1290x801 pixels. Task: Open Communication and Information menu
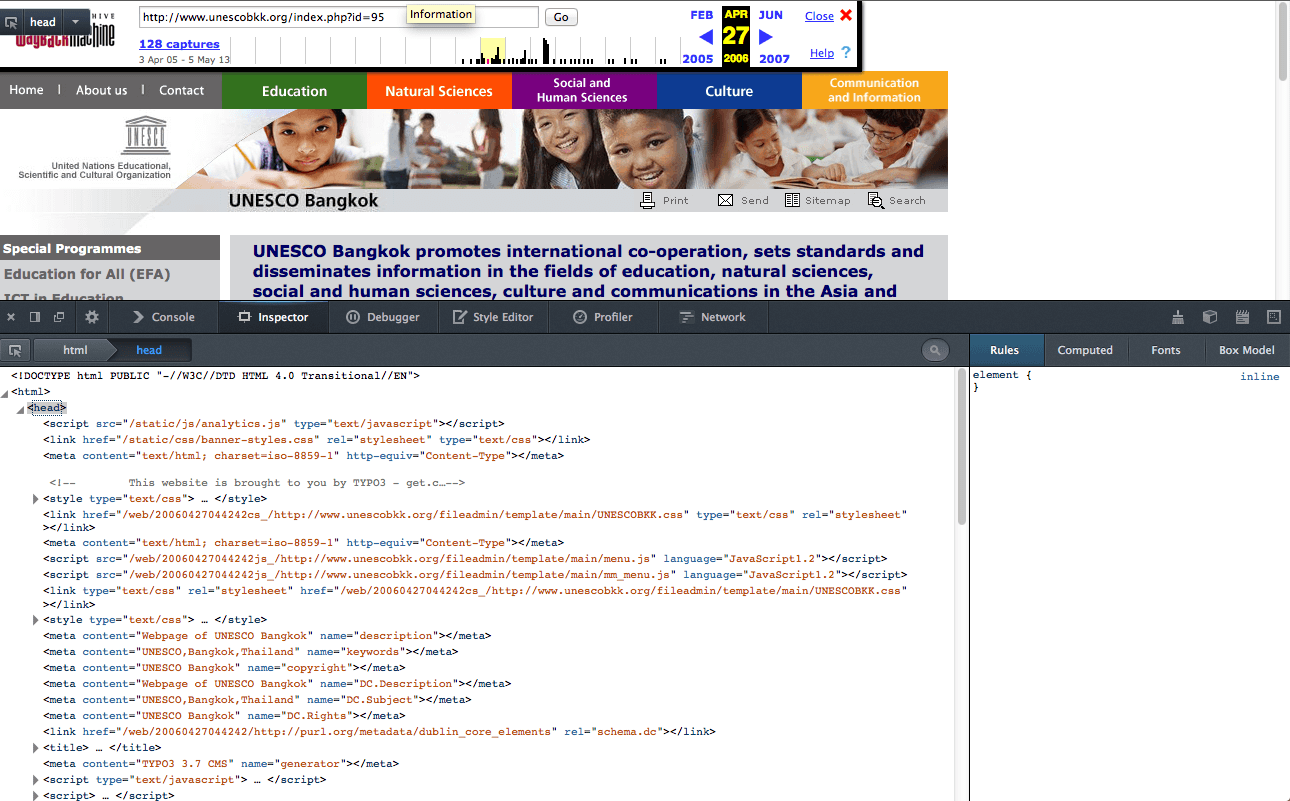click(874, 91)
